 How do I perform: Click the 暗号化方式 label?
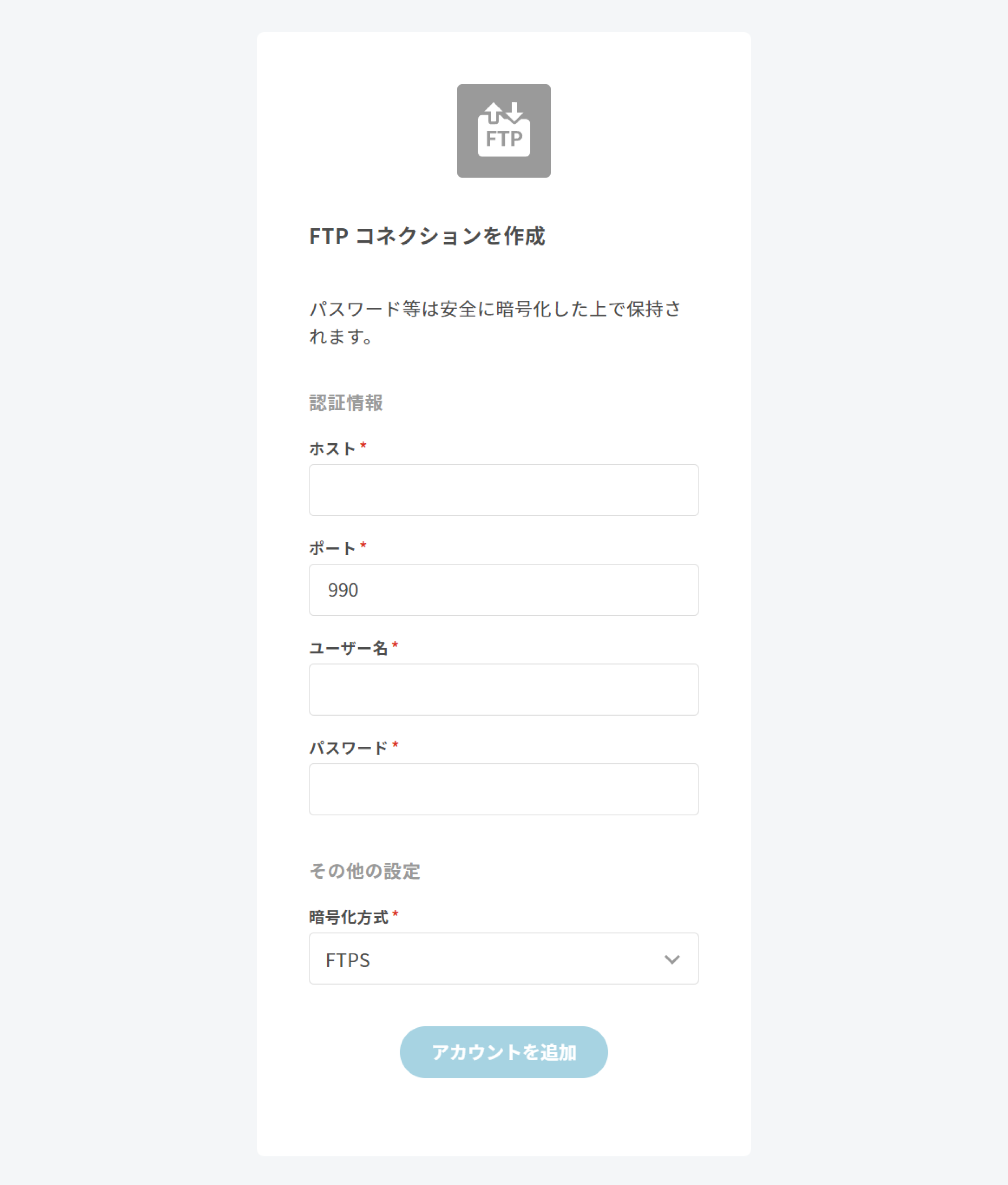[x=348, y=918]
